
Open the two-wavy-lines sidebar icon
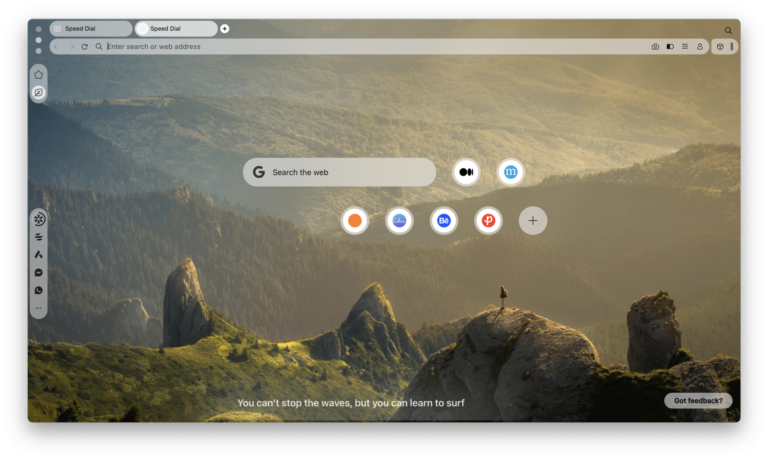click(39, 237)
